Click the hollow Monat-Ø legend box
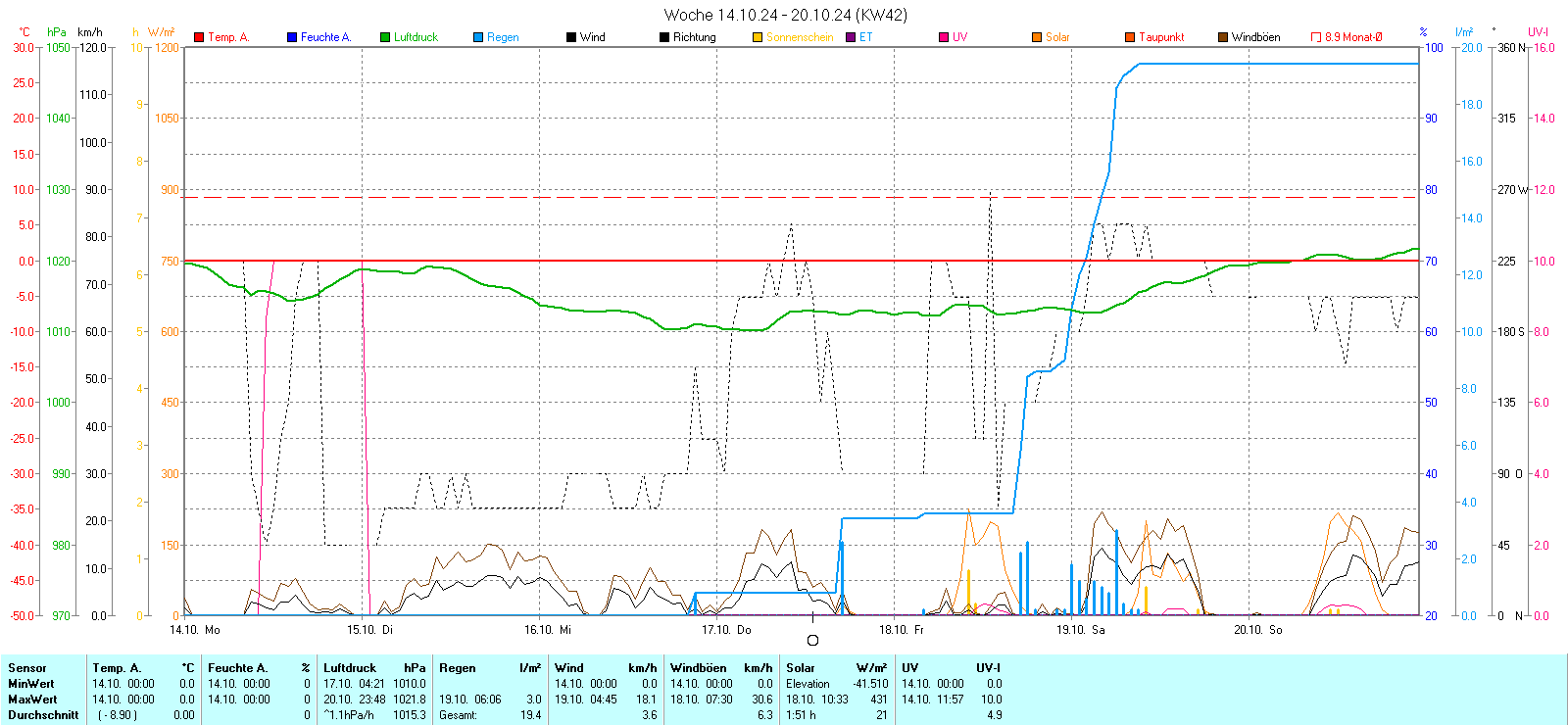This screenshot has height=725, width=1568. coord(1316,37)
